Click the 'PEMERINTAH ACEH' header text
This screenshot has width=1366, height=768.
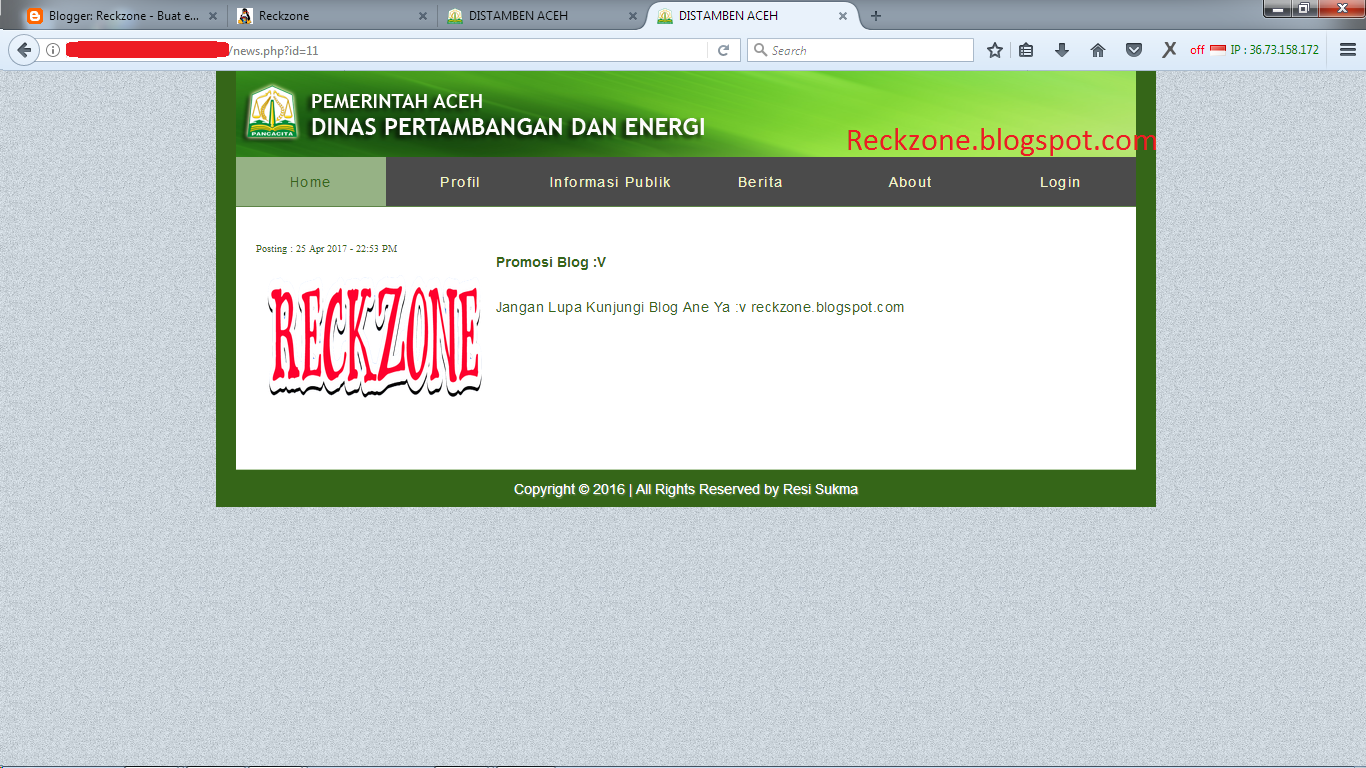tap(397, 101)
